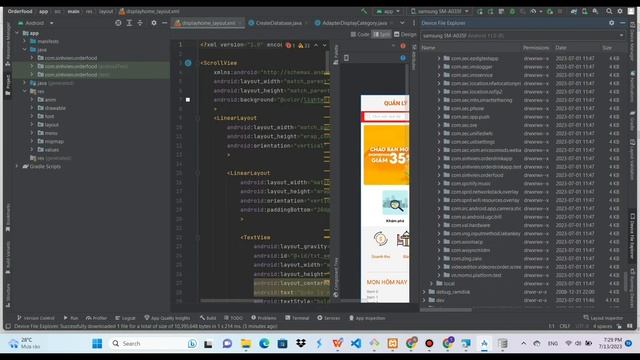Screen dimensions: 640x360
Task: Click the red error indicator in editor
Action: (291, 45)
